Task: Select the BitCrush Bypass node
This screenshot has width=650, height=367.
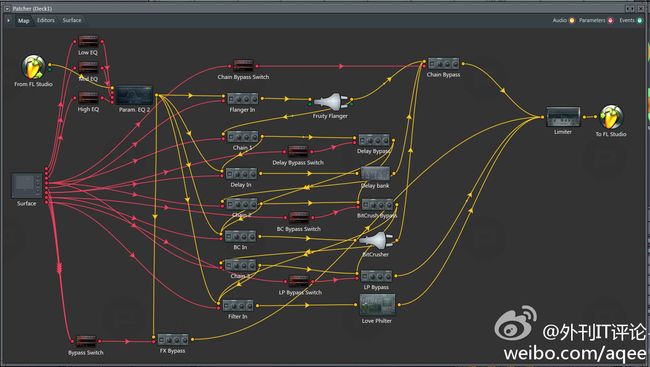Action: point(377,205)
